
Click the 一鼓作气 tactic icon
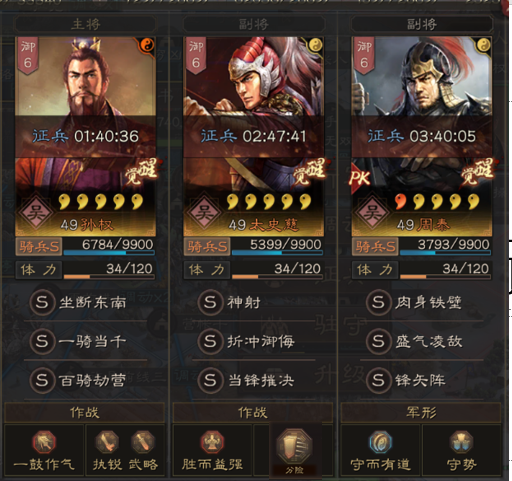[44, 442]
